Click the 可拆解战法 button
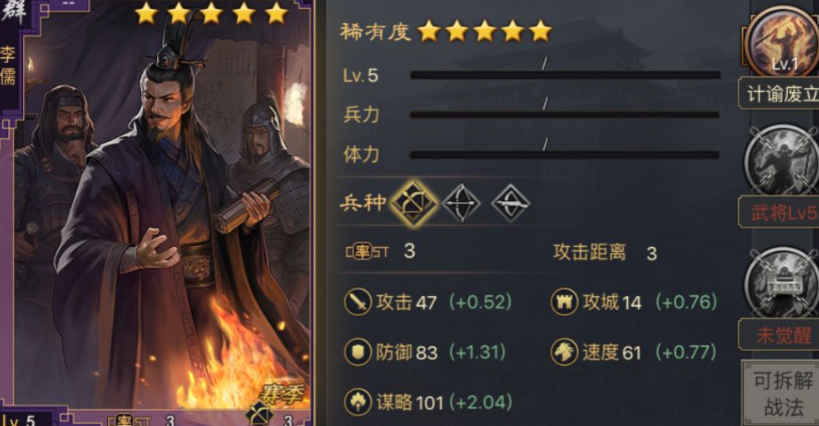819x426 pixels. click(781, 394)
